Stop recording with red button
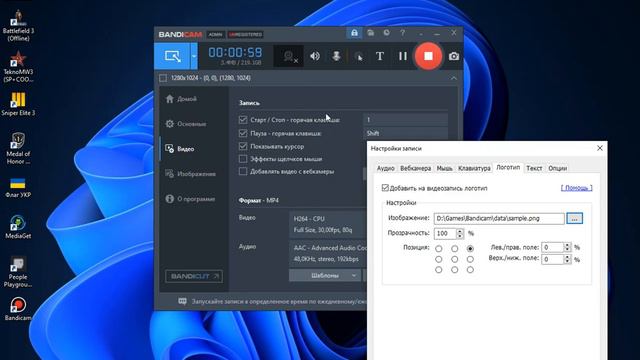The image size is (640, 360). (x=428, y=56)
